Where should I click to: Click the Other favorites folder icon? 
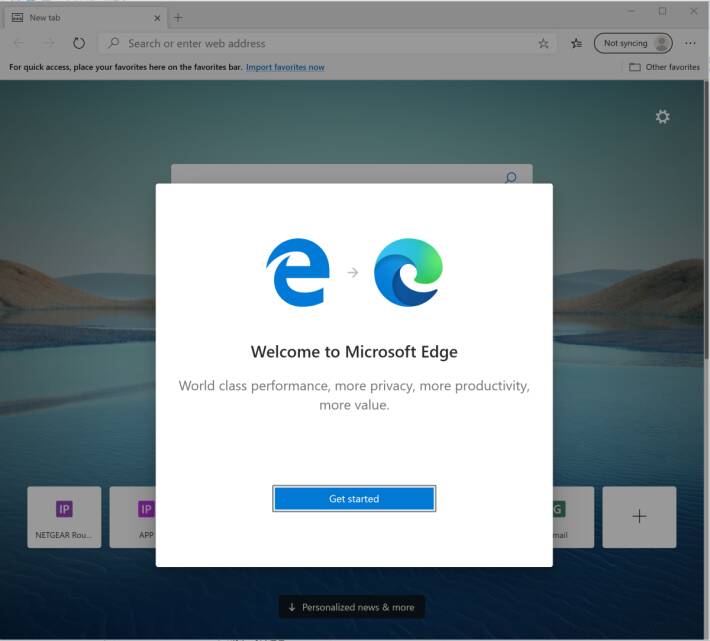pos(635,67)
